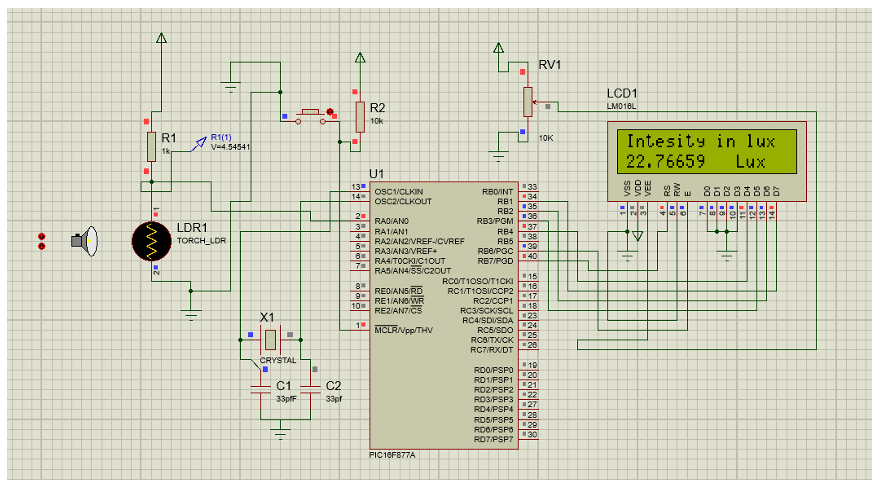The image size is (879, 488).
Task: Click the 'MCLR/Vpp/THV' pin label
Action: [404, 331]
